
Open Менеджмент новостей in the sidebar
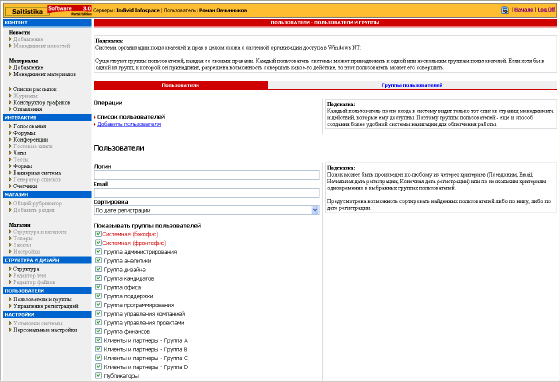tap(42, 46)
